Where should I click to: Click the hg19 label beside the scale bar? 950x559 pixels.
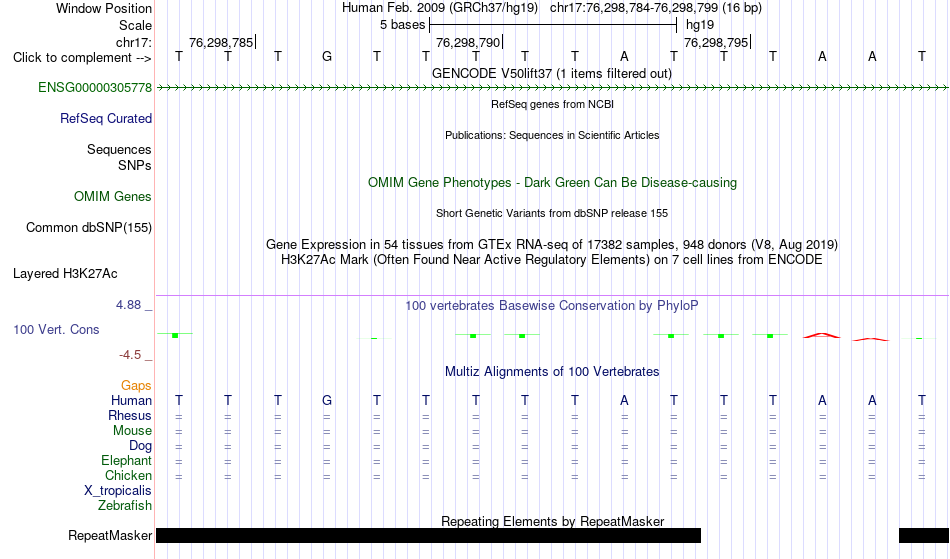click(x=700, y=25)
